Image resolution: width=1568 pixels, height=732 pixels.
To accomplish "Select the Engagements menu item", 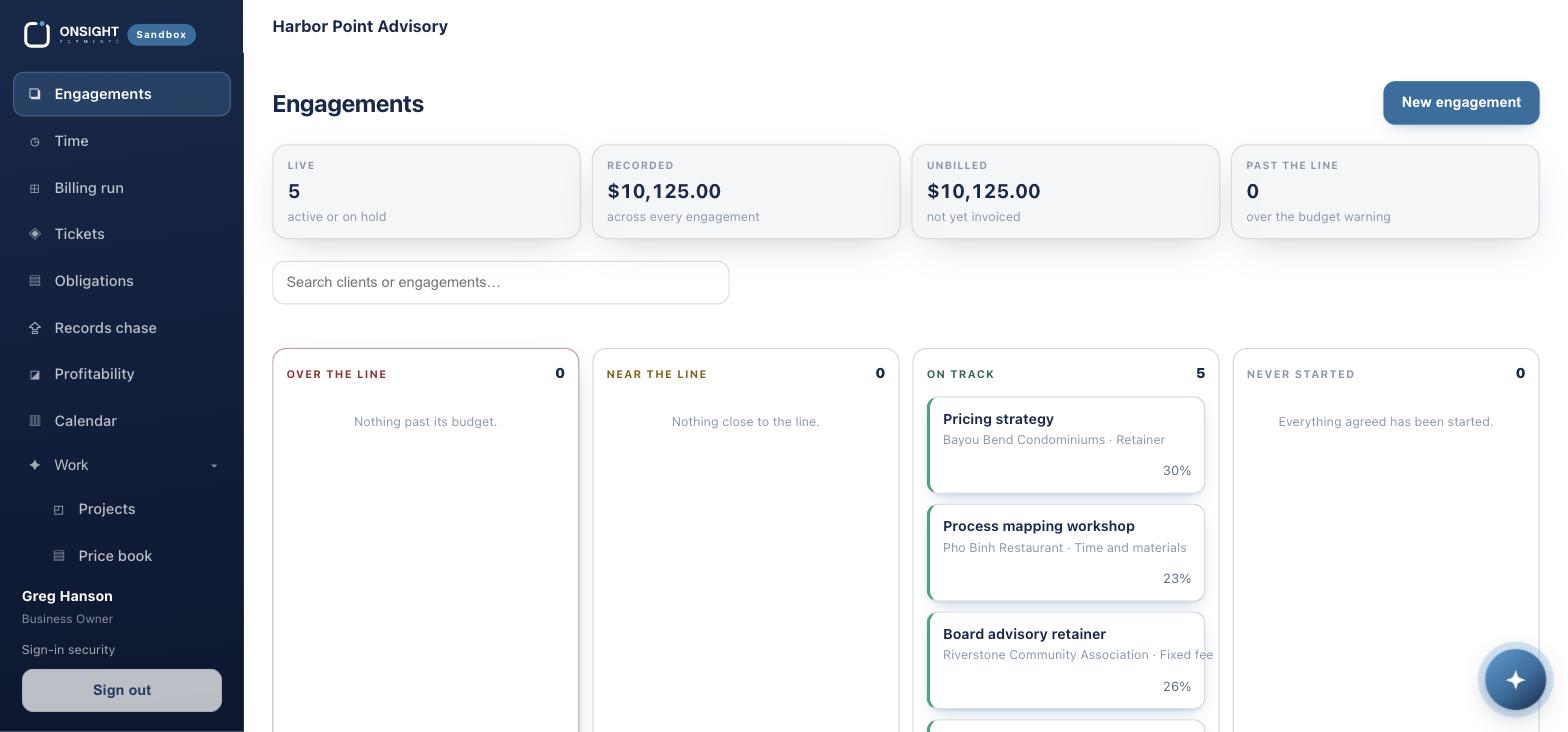I will (122, 94).
